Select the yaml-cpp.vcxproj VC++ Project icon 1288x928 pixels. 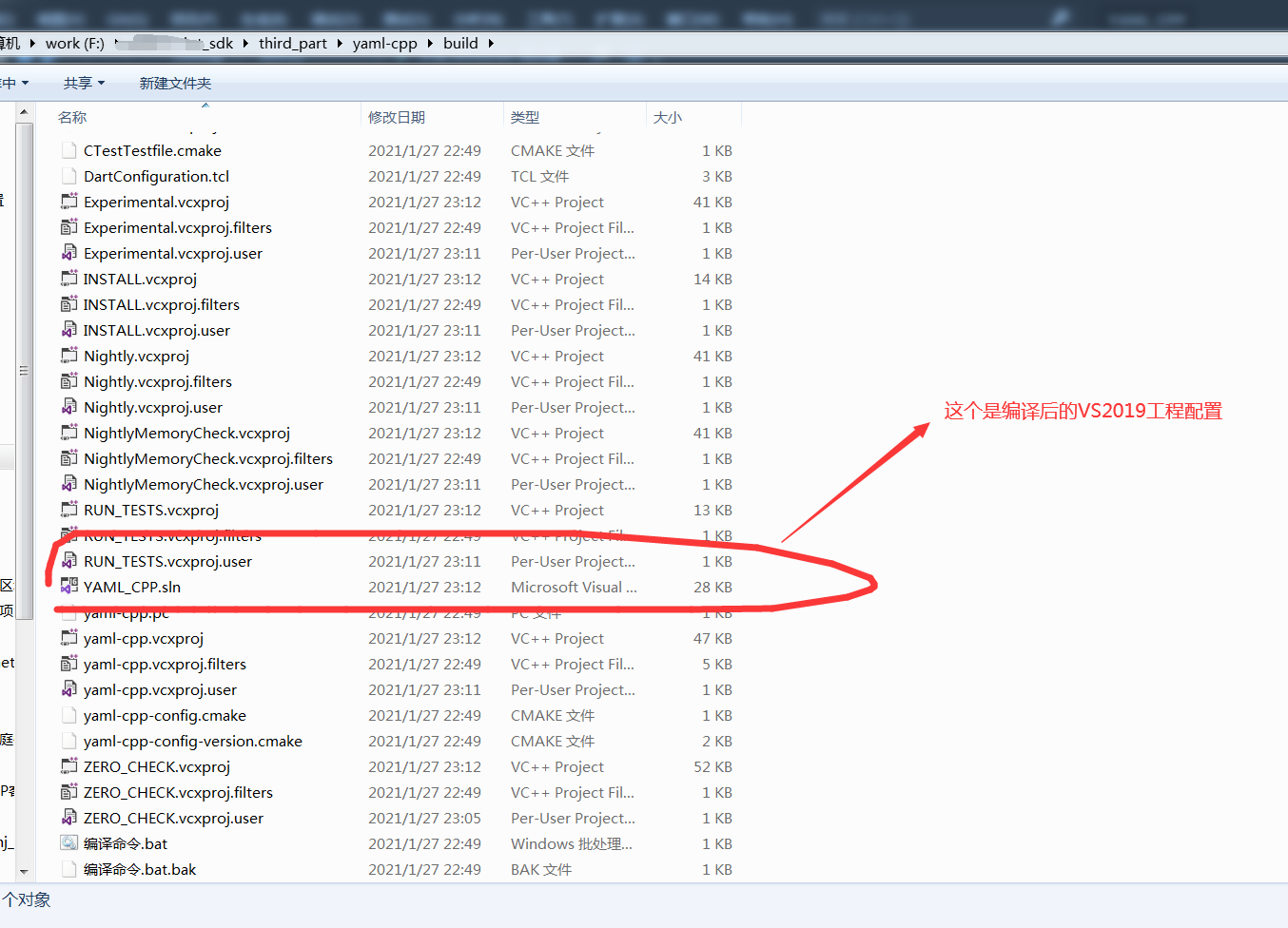pos(68,638)
